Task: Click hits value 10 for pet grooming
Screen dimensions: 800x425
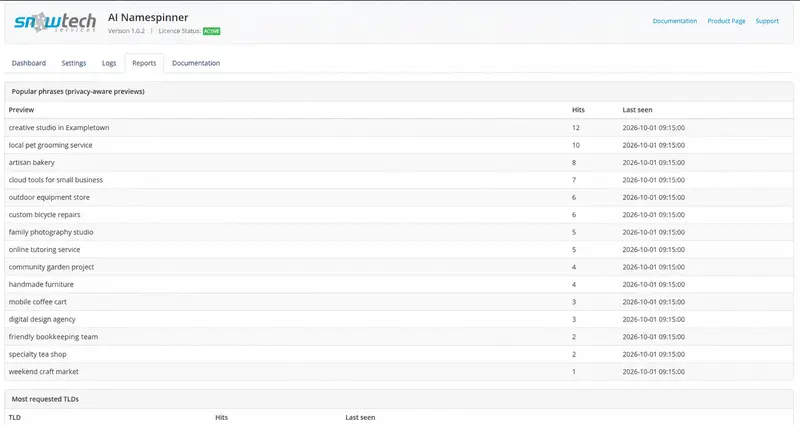Action: click(x=576, y=145)
